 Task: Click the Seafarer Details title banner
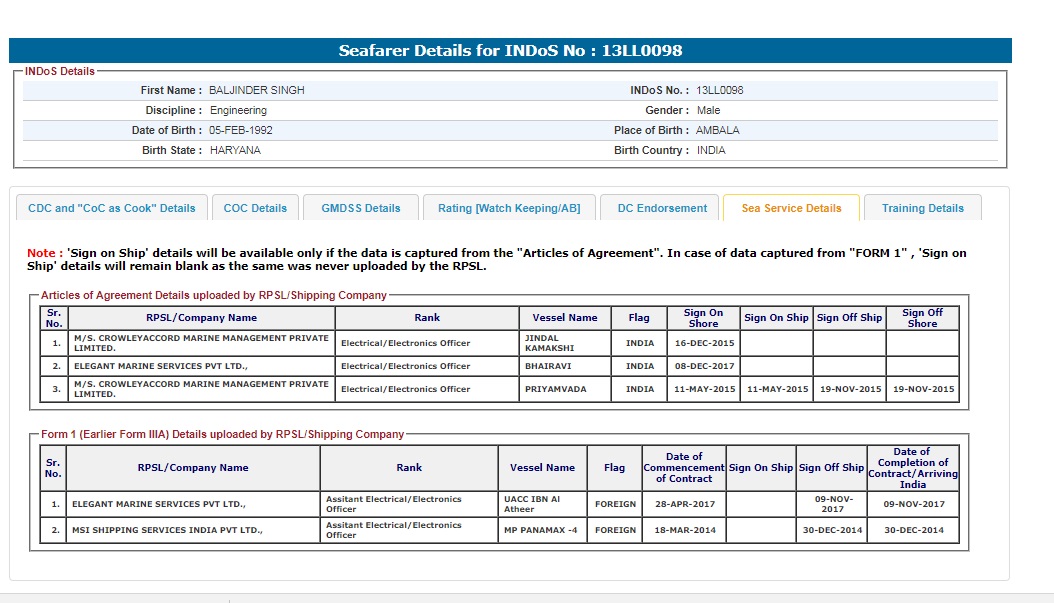[510, 50]
